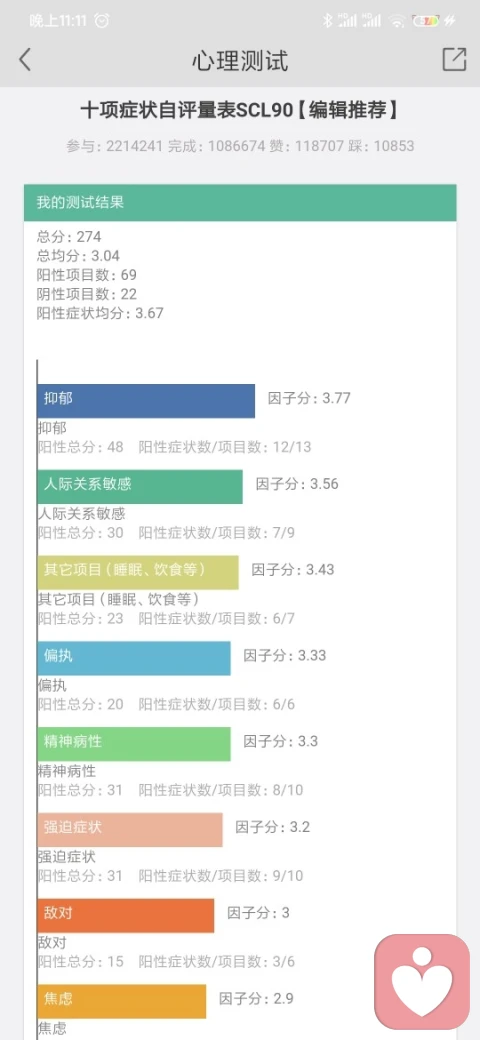Open the share icon at top right

tap(454, 59)
